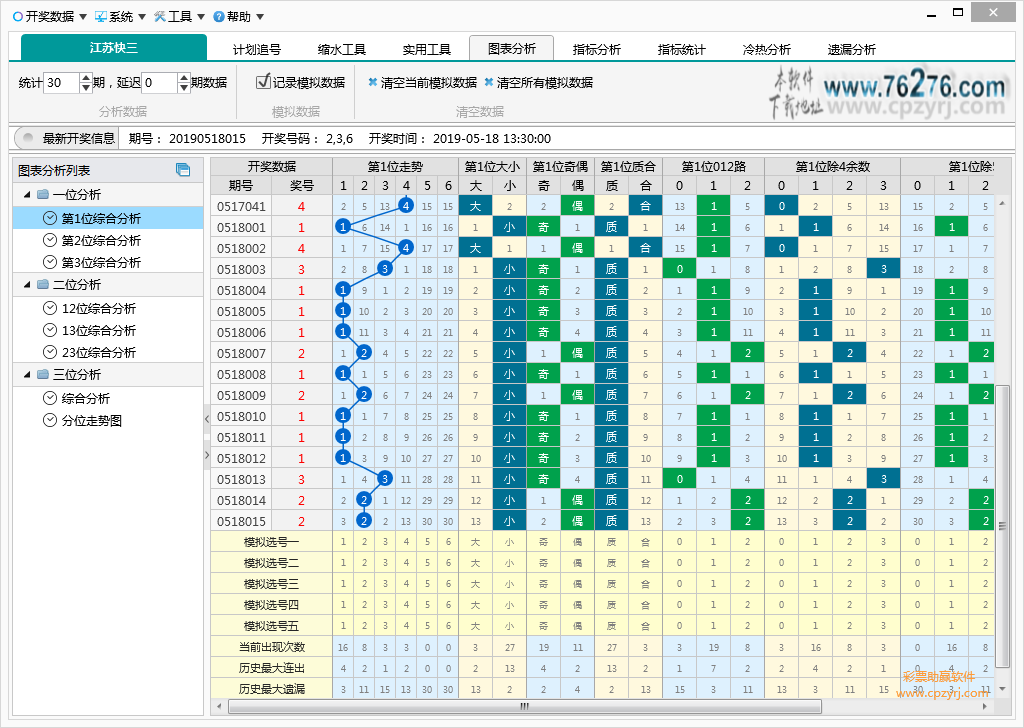This screenshot has height=728, width=1024.
Task: Switch to the 计划追号 tab
Action: [x=257, y=49]
